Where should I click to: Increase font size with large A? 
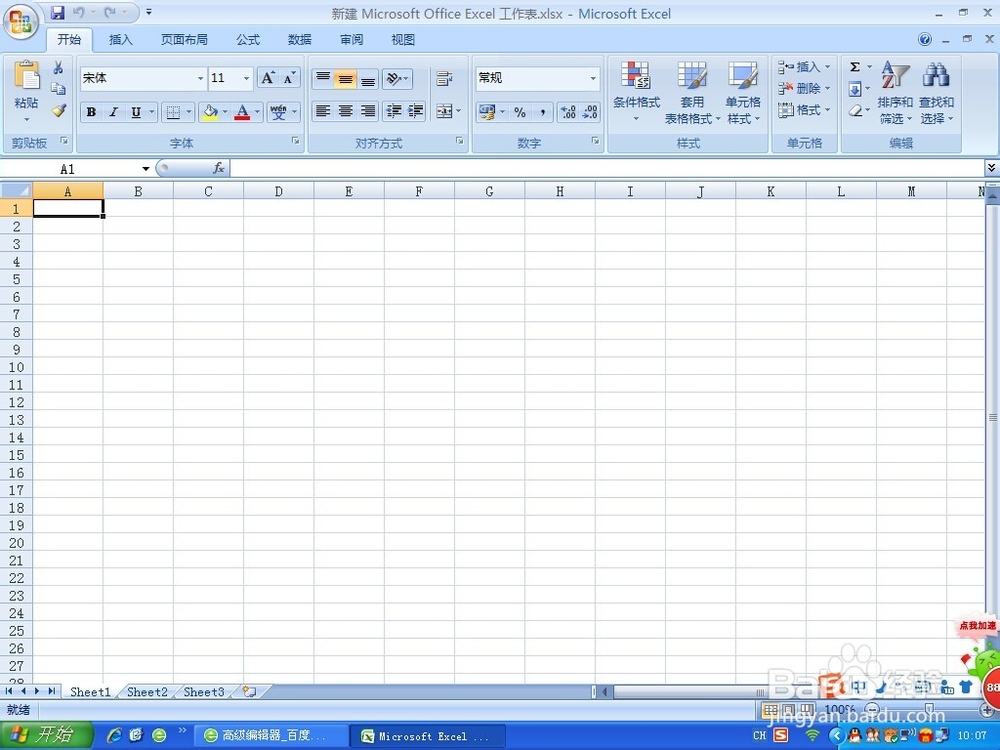(268, 78)
